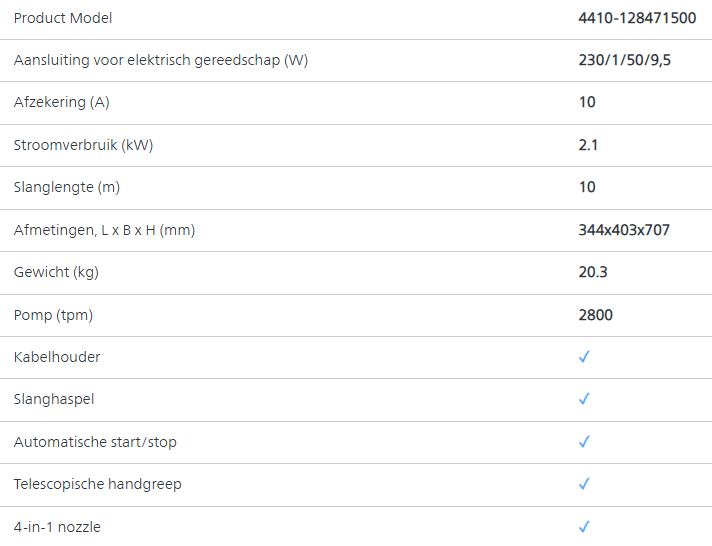The height and width of the screenshot is (546, 712).
Task: Click the Product Model label
Action: point(63,18)
